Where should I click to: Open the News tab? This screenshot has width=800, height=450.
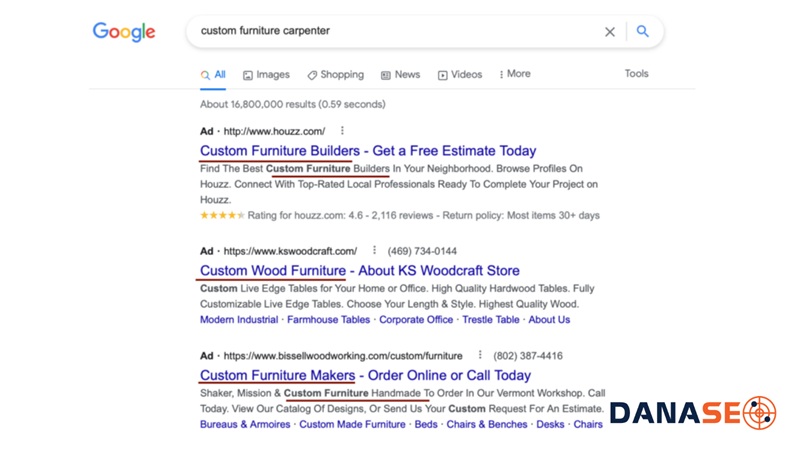(401, 75)
